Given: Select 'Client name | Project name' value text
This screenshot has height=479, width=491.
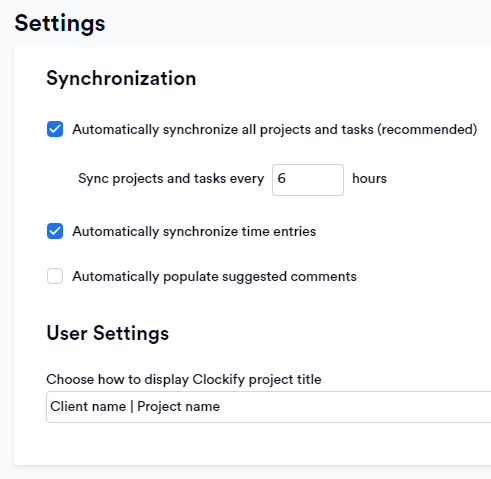Looking at the screenshot, I should (135, 407).
